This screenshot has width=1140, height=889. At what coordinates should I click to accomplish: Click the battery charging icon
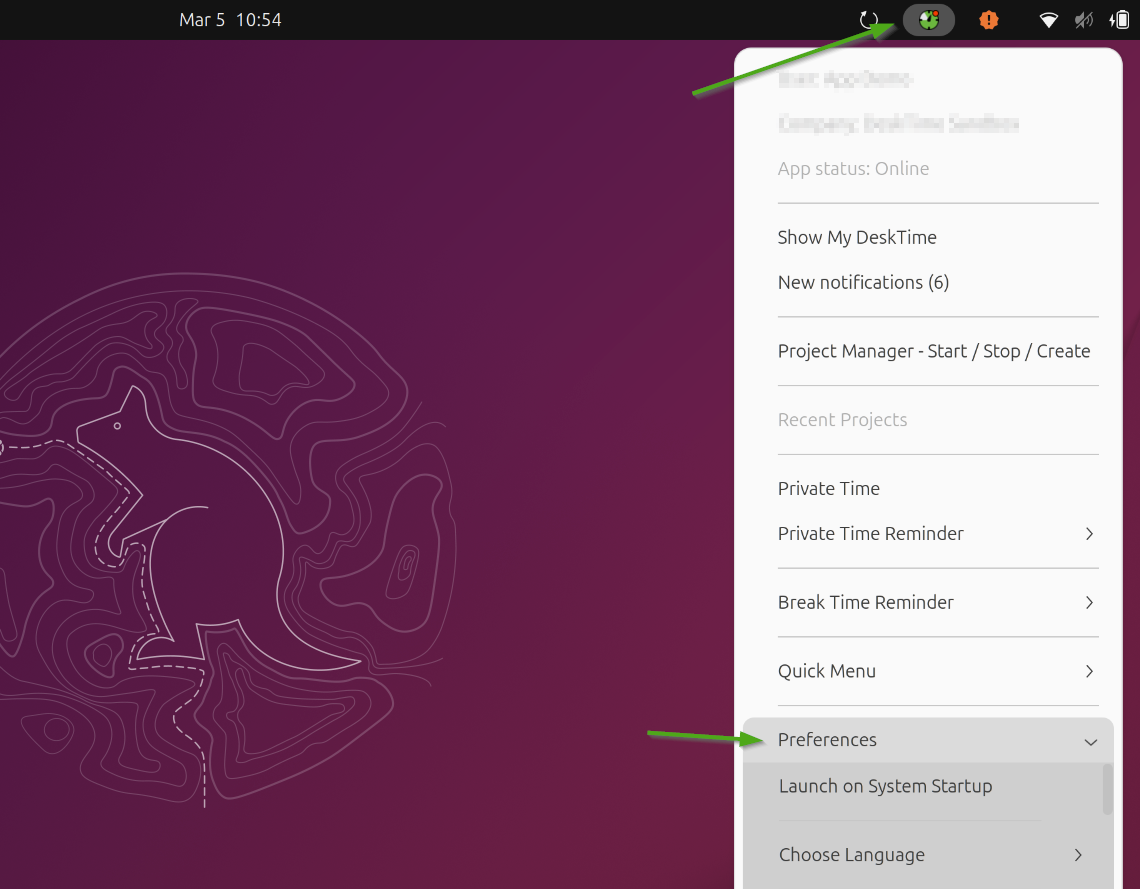click(x=1119, y=20)
